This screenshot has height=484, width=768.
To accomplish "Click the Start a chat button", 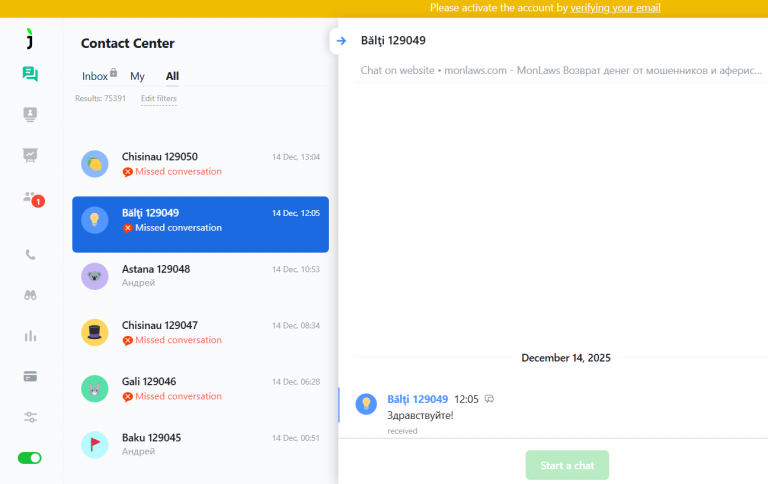I will click(567, 465).
